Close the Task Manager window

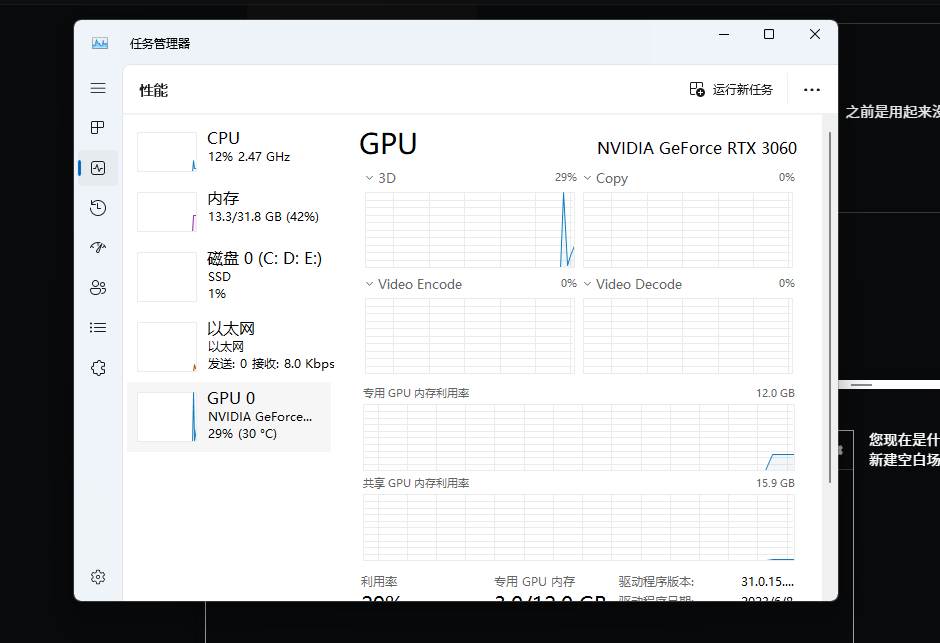click(815, 35)
